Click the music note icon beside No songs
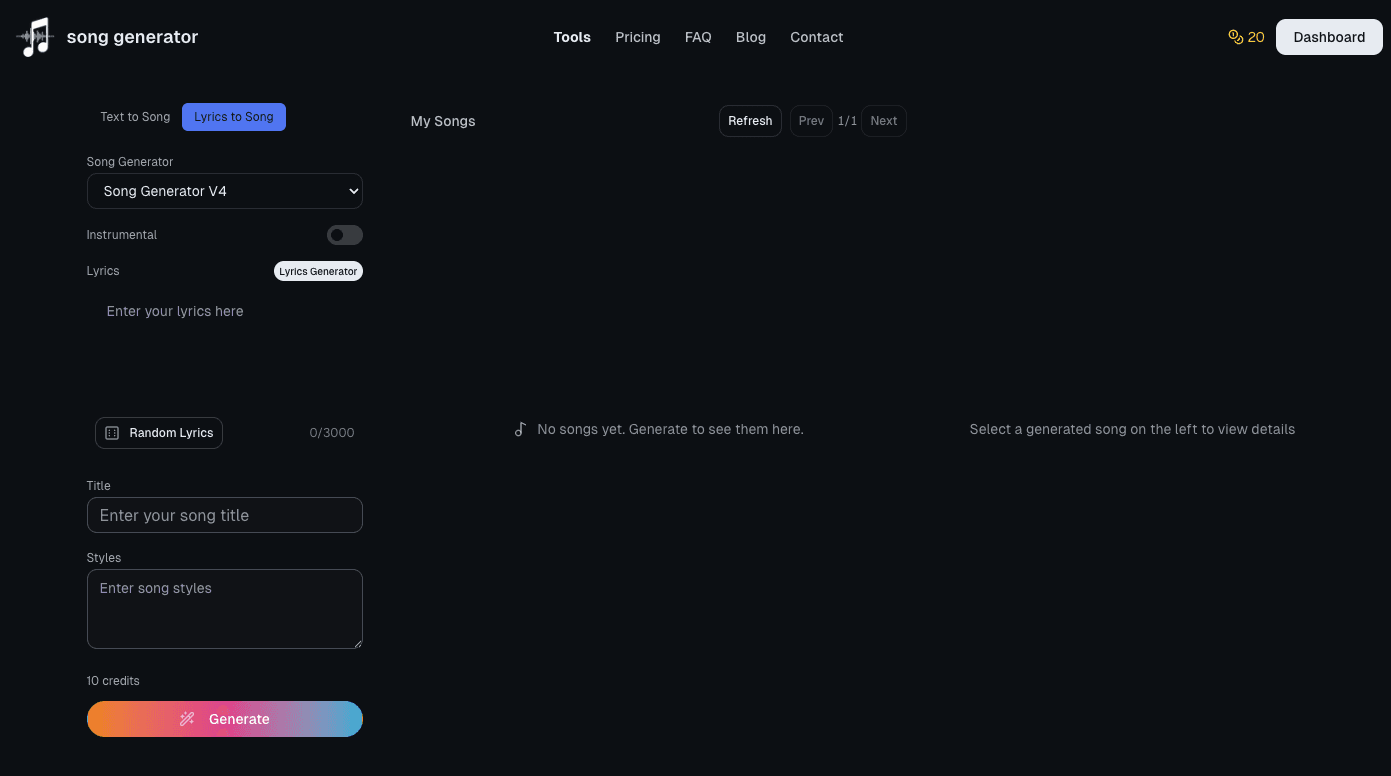 point(520,429)
